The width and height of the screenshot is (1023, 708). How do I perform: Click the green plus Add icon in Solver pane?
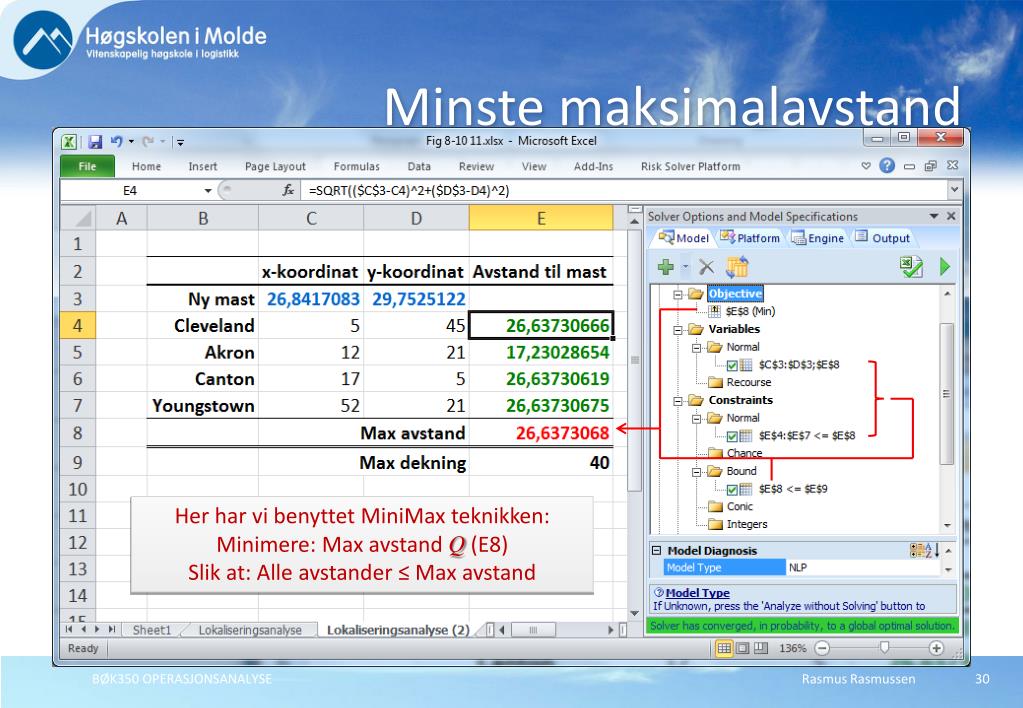[x=665, y=267]
